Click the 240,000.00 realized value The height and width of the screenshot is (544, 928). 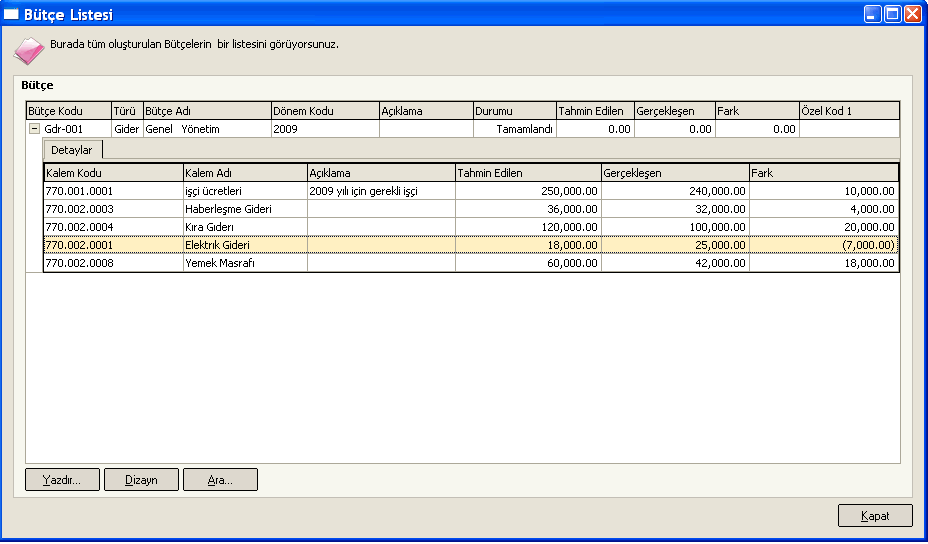[675, 191]
